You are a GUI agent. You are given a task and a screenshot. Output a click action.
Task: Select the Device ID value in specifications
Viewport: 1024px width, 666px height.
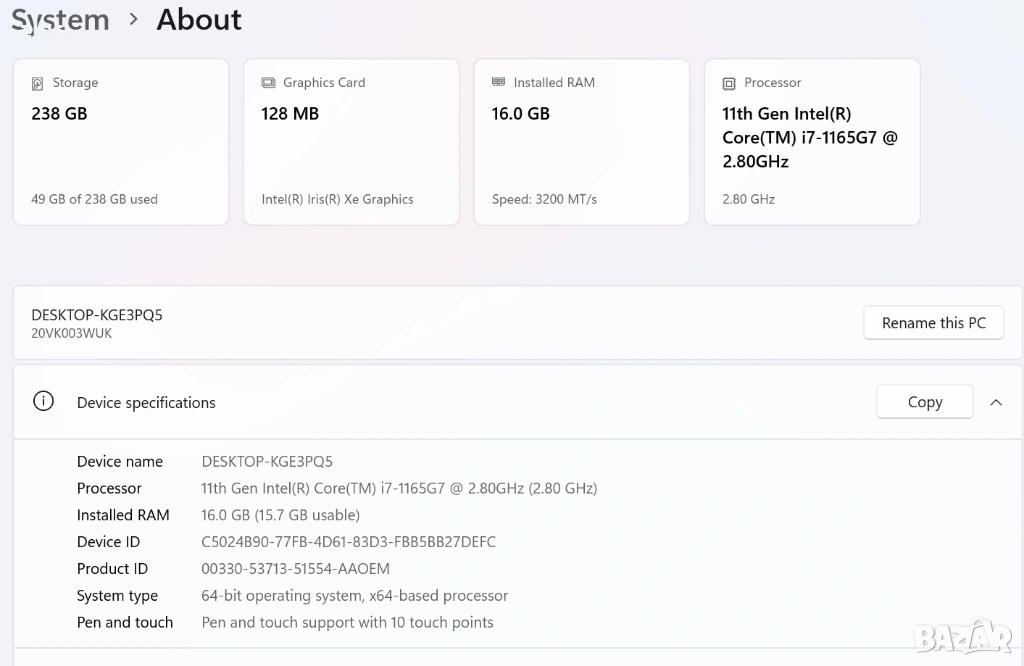[348, 542]
